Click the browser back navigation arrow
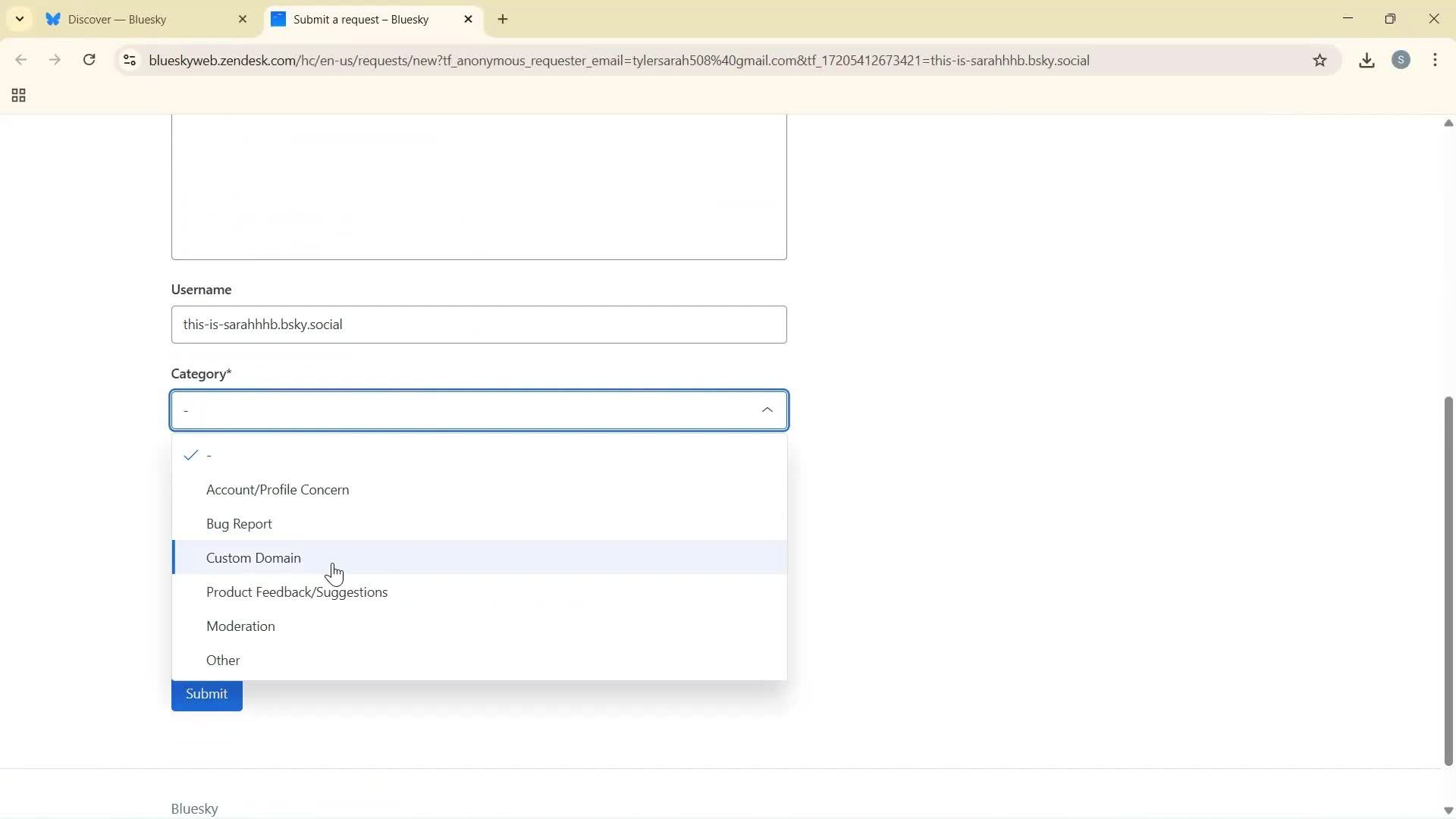The width and height of the screenshot is (1456, 819). (20, 60)
